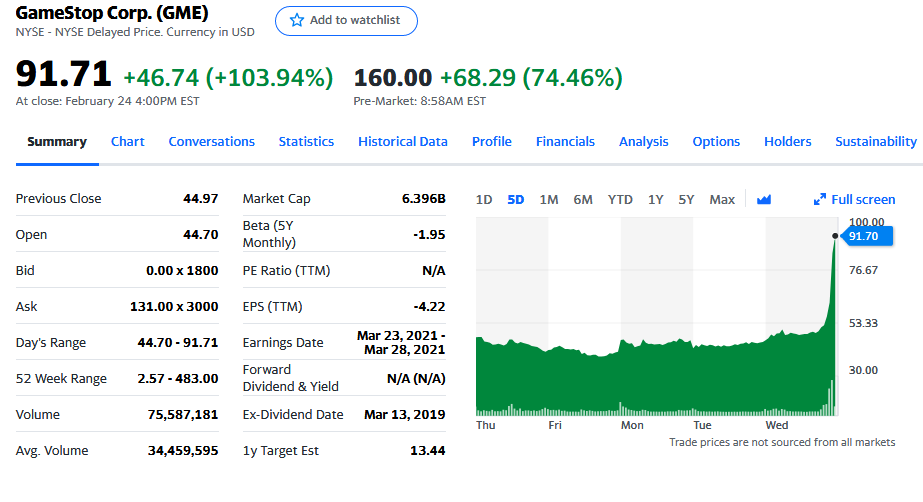Click the Add to watchlist button
Viewport: 923px width, 502px height.
tap(347, 21)
